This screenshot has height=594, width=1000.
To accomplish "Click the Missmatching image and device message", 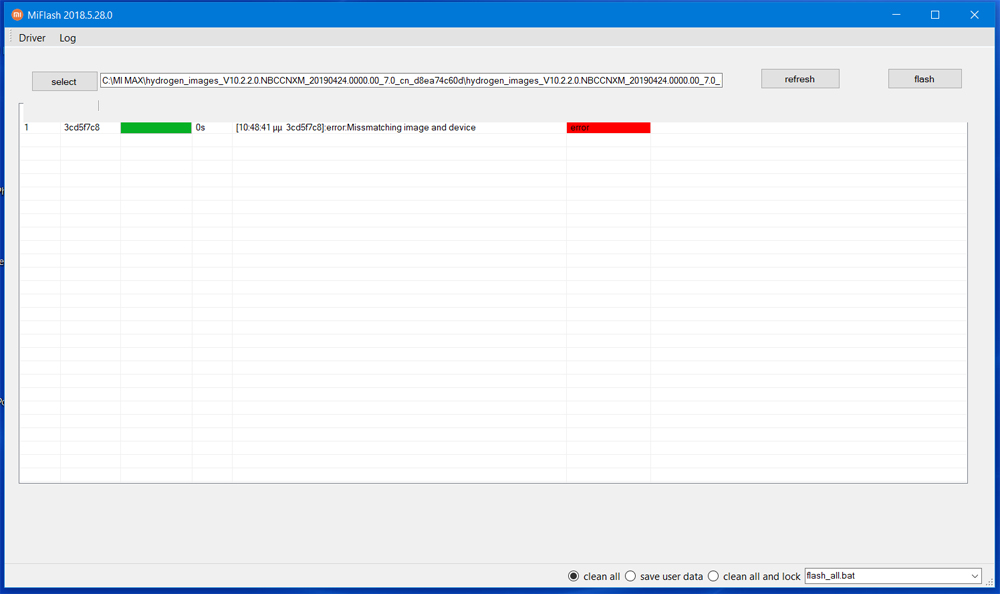I will pos(355,128).
